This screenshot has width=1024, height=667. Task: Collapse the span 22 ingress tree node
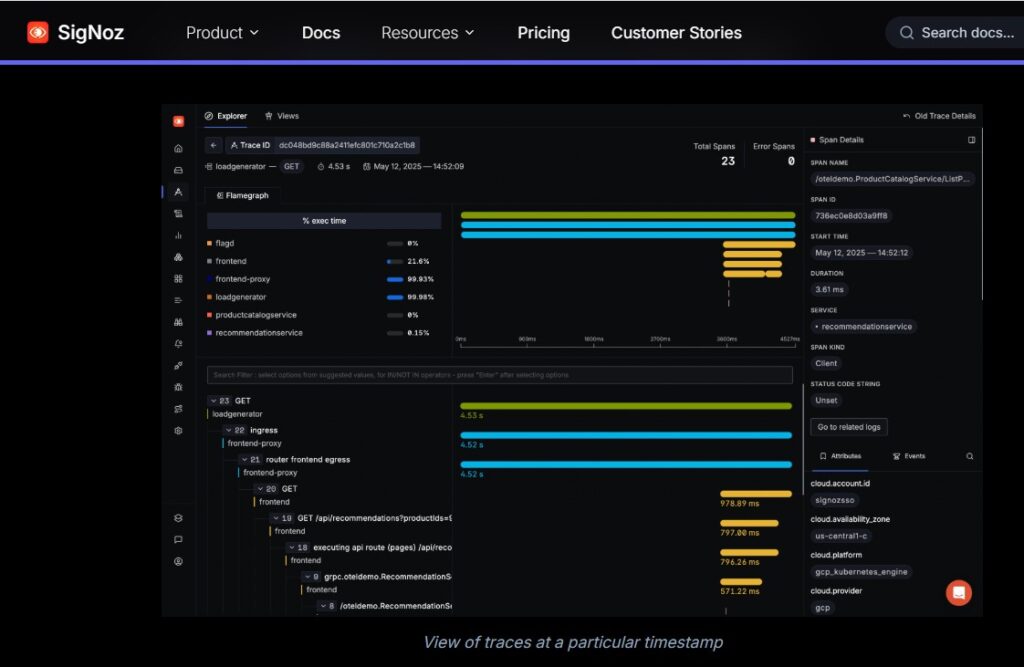point(229,431)
